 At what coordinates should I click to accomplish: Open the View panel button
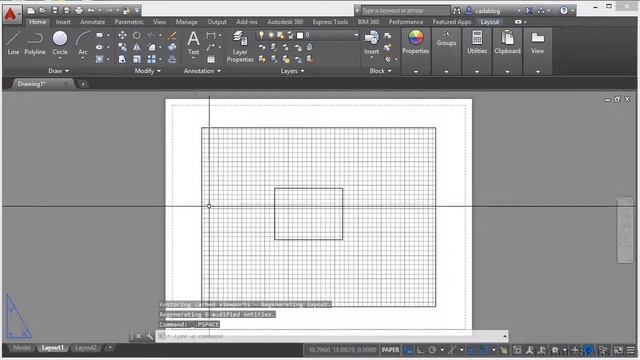tap(538, 42)
